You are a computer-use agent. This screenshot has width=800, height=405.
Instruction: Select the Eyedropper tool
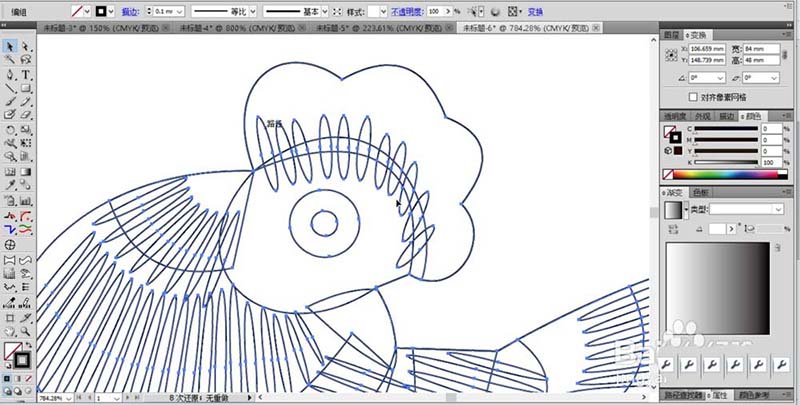10,185
